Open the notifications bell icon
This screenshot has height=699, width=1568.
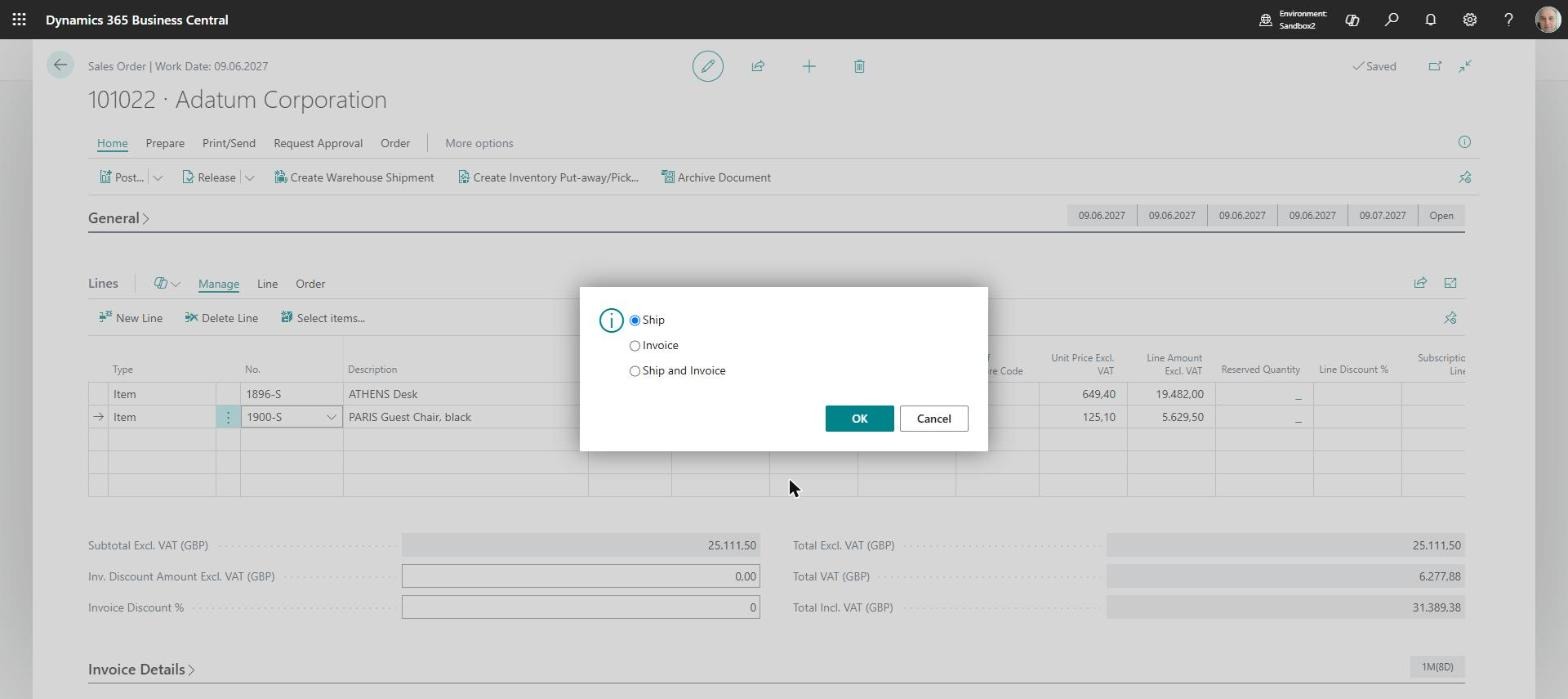[x=1430, y=19]
